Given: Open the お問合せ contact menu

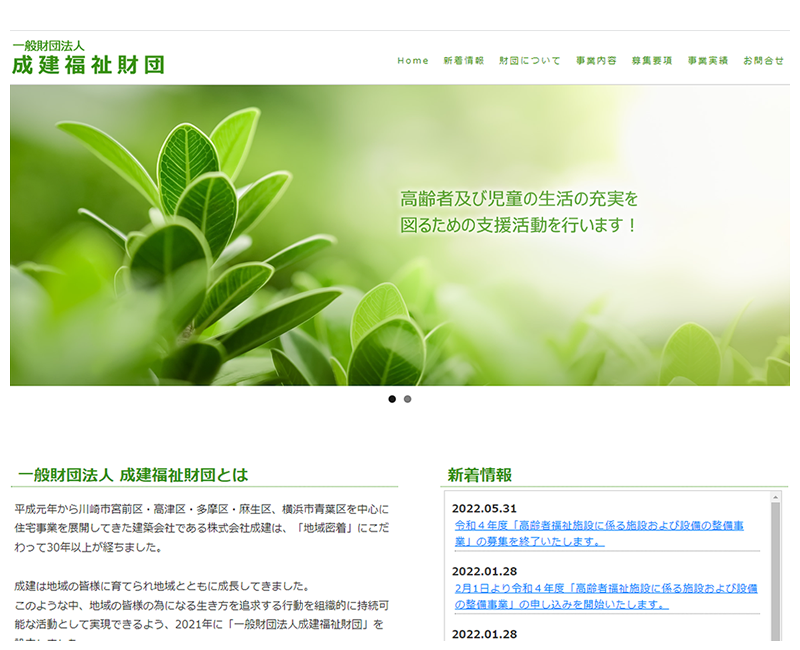Looking at the screenshot, I should [x=763, y=61].
